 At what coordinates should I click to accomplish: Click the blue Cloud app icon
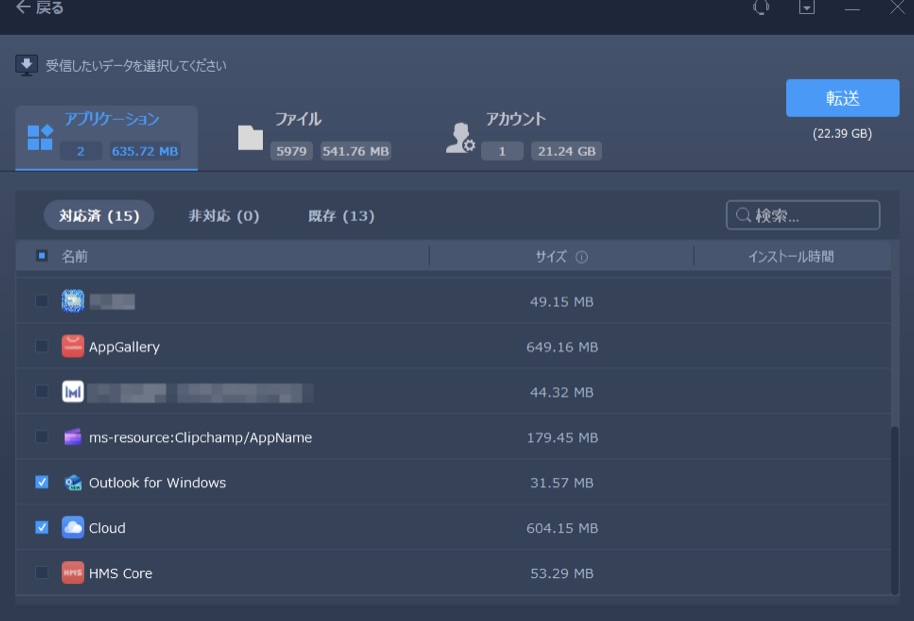(x=72, y=528)
